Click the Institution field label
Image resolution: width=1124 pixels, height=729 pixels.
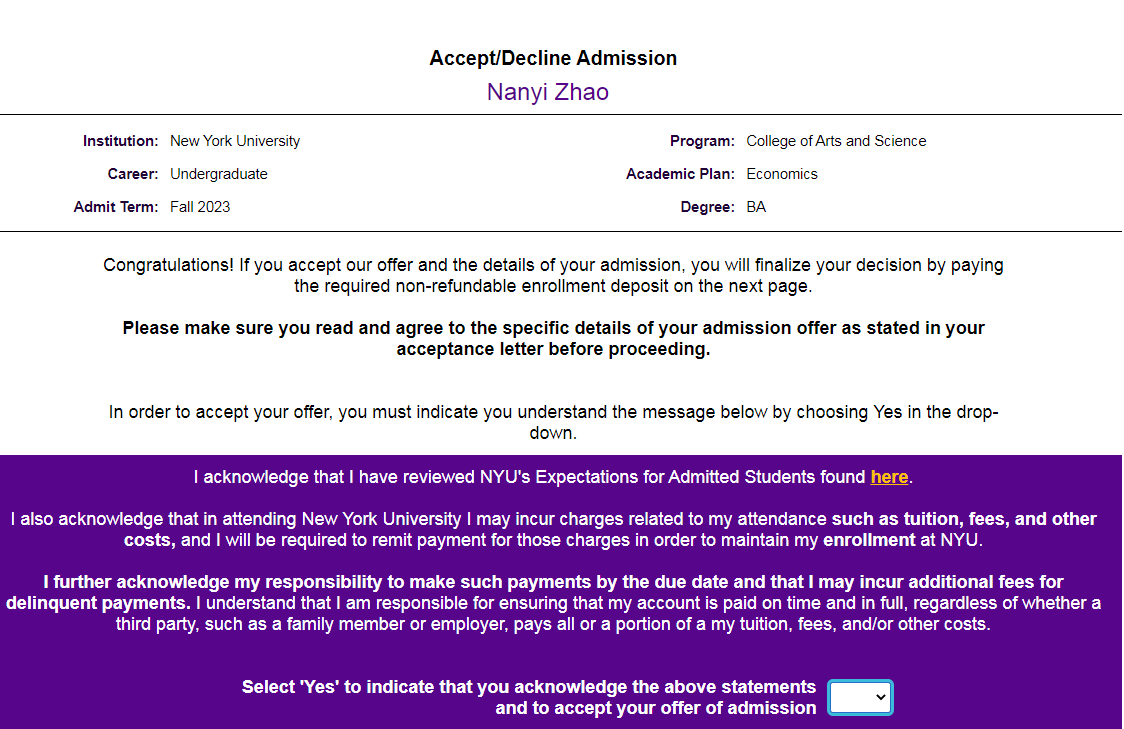click(120, 141)
